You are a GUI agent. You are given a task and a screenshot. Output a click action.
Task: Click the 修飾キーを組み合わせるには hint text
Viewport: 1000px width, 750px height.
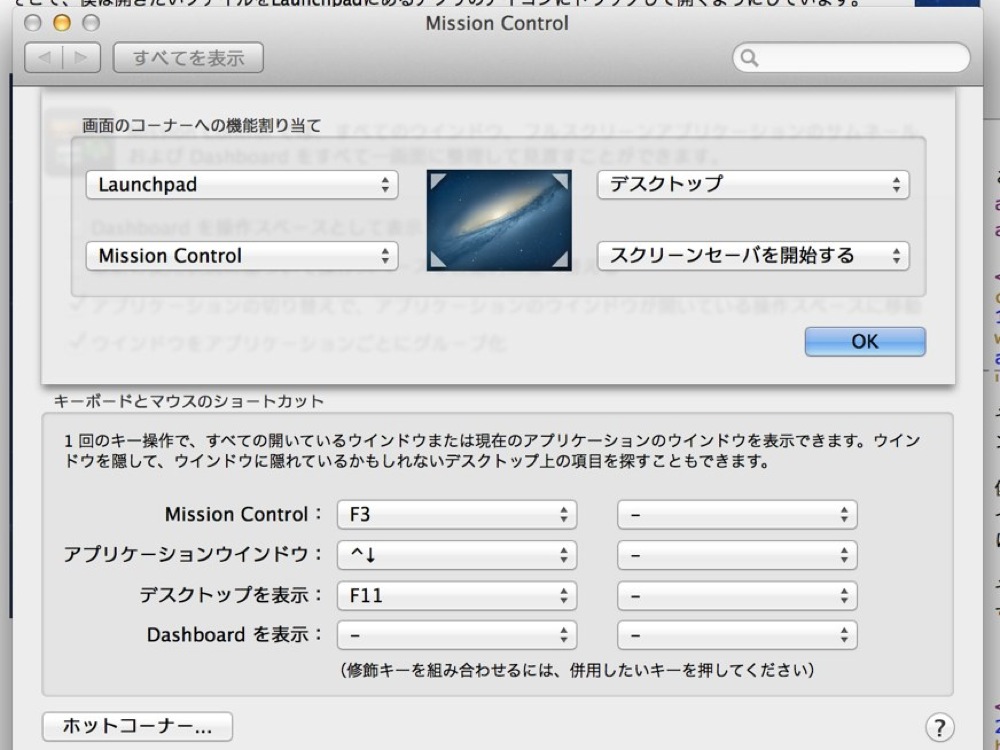click(x=577, y=670)
